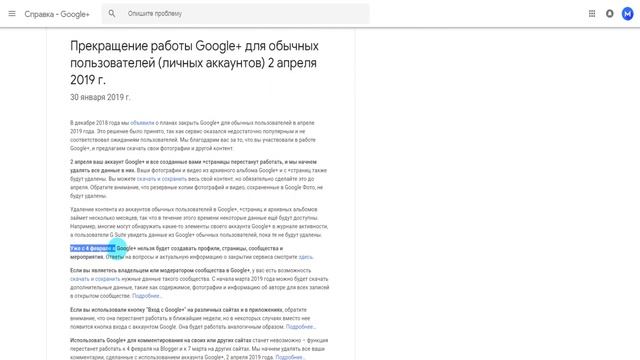Open 'Подробнее...' link after the Google+ sign-in button paragraph
The width and height of the screenshot is (640, 360).
click(x=301, y=327)
